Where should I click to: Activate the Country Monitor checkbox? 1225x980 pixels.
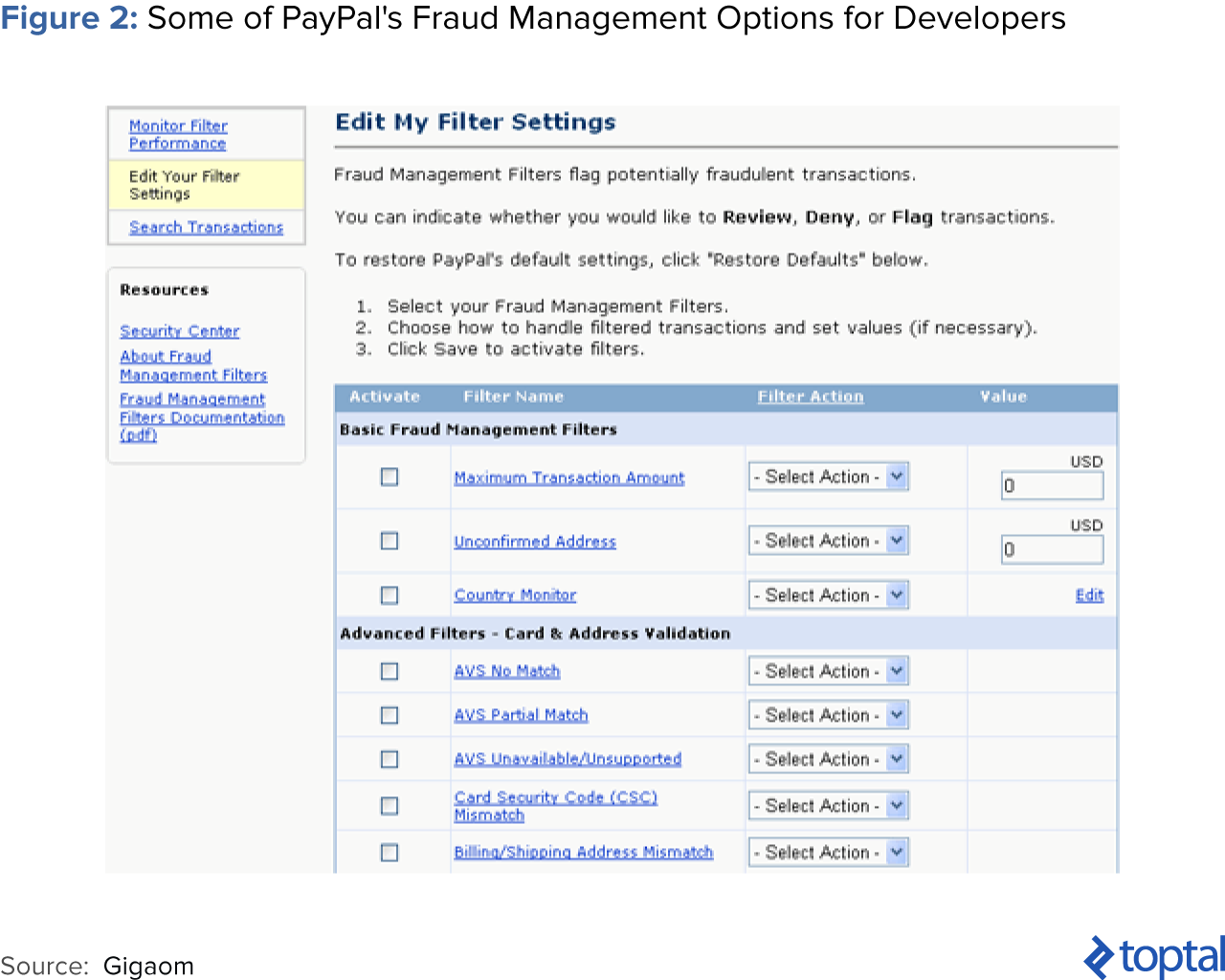coord(390,595)
